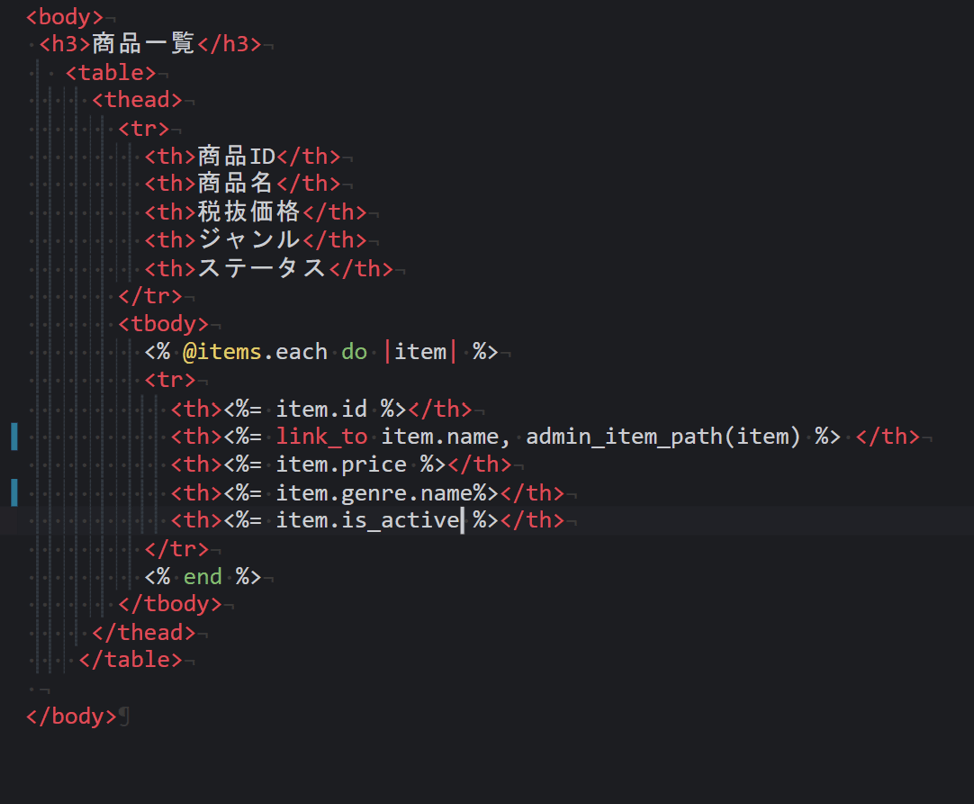Click the 税抜価格 header text
974x804 pixels.
(x=248, y=212)
